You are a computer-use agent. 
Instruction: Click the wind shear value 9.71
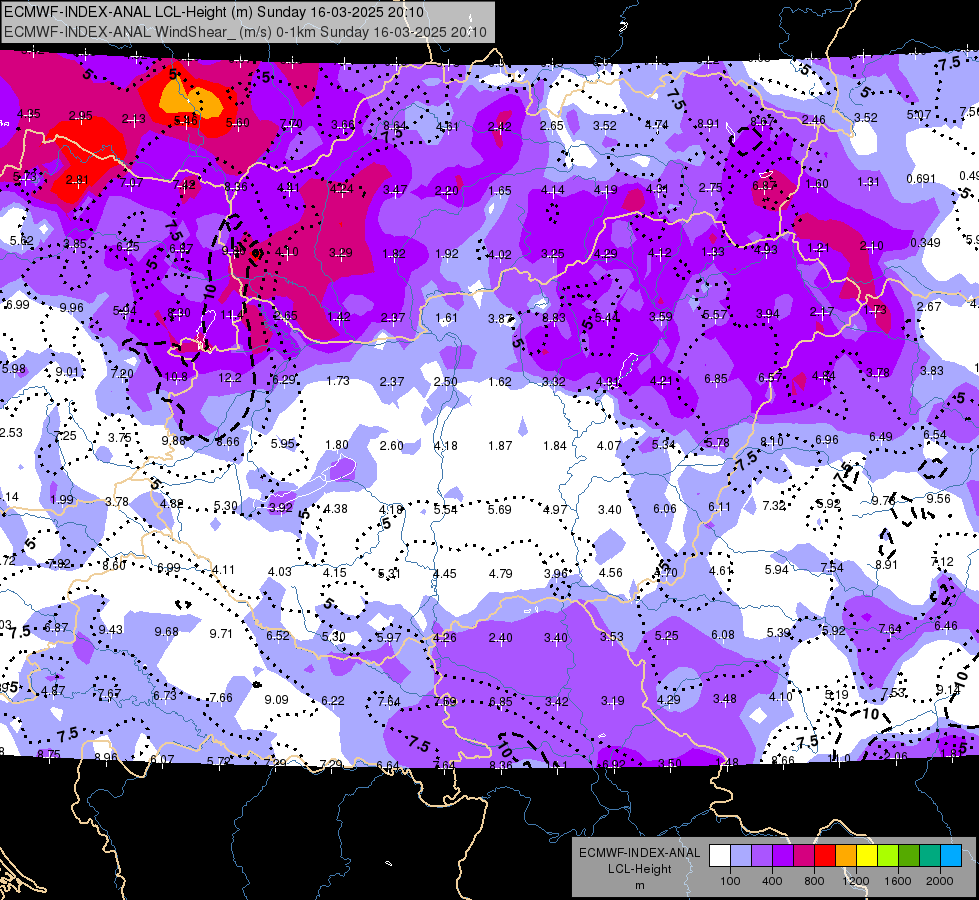(221, 633)
